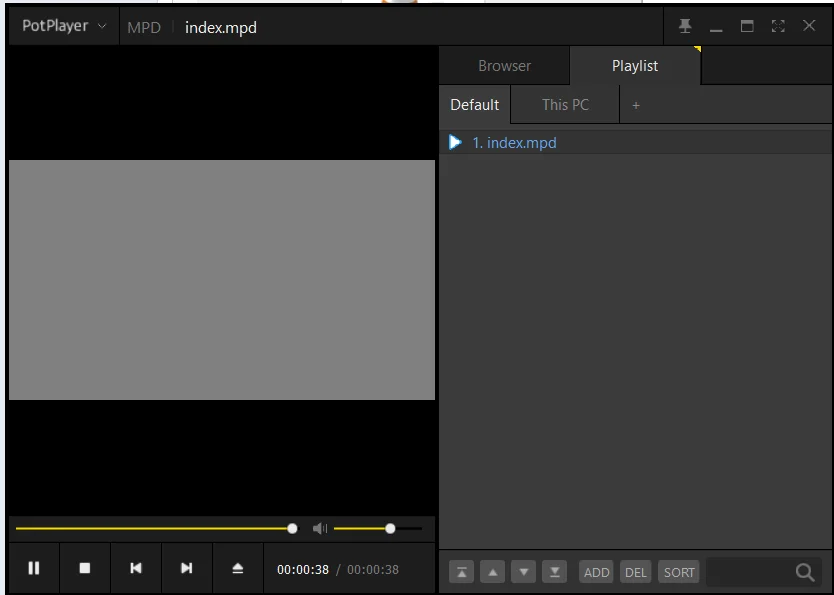Move playlist item to the bottom
The width and height of the screenshot is (834, 595).
554,572
